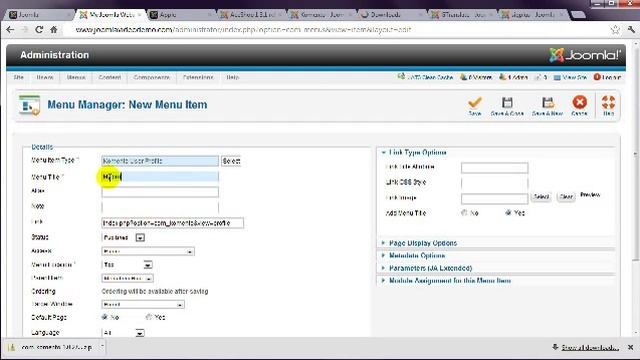The width and height of the screenshot is (640, 360).
Task: Click the Note input field
Action: [x=160, y=207]
